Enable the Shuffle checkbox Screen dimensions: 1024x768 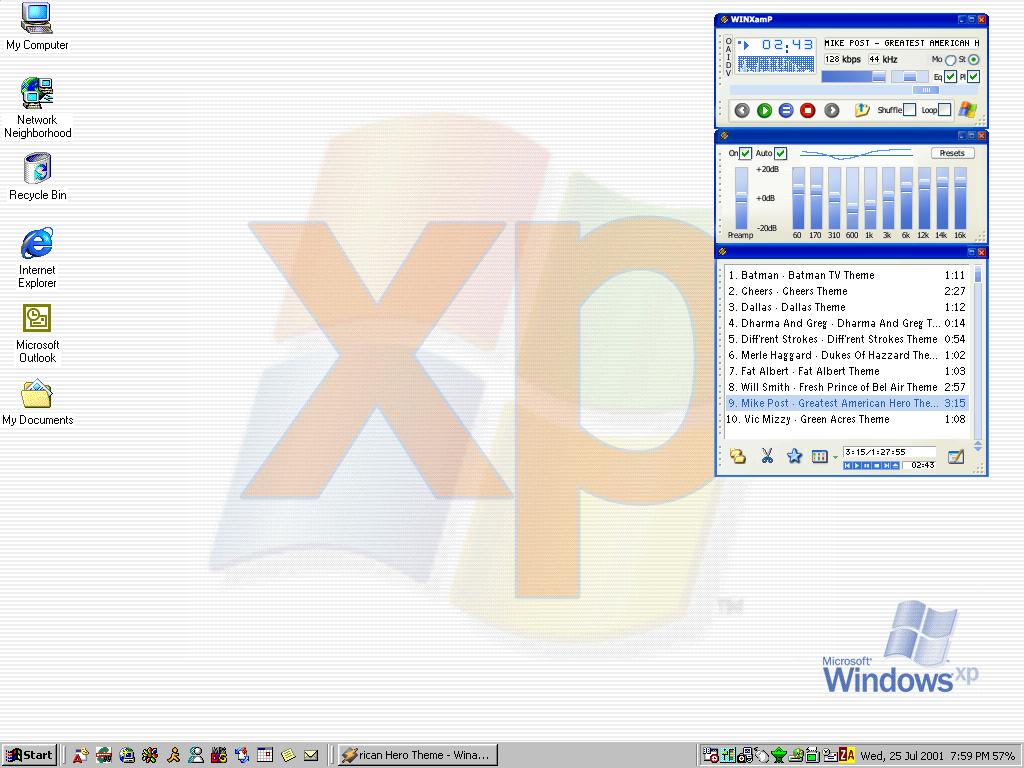pos(909,110)
